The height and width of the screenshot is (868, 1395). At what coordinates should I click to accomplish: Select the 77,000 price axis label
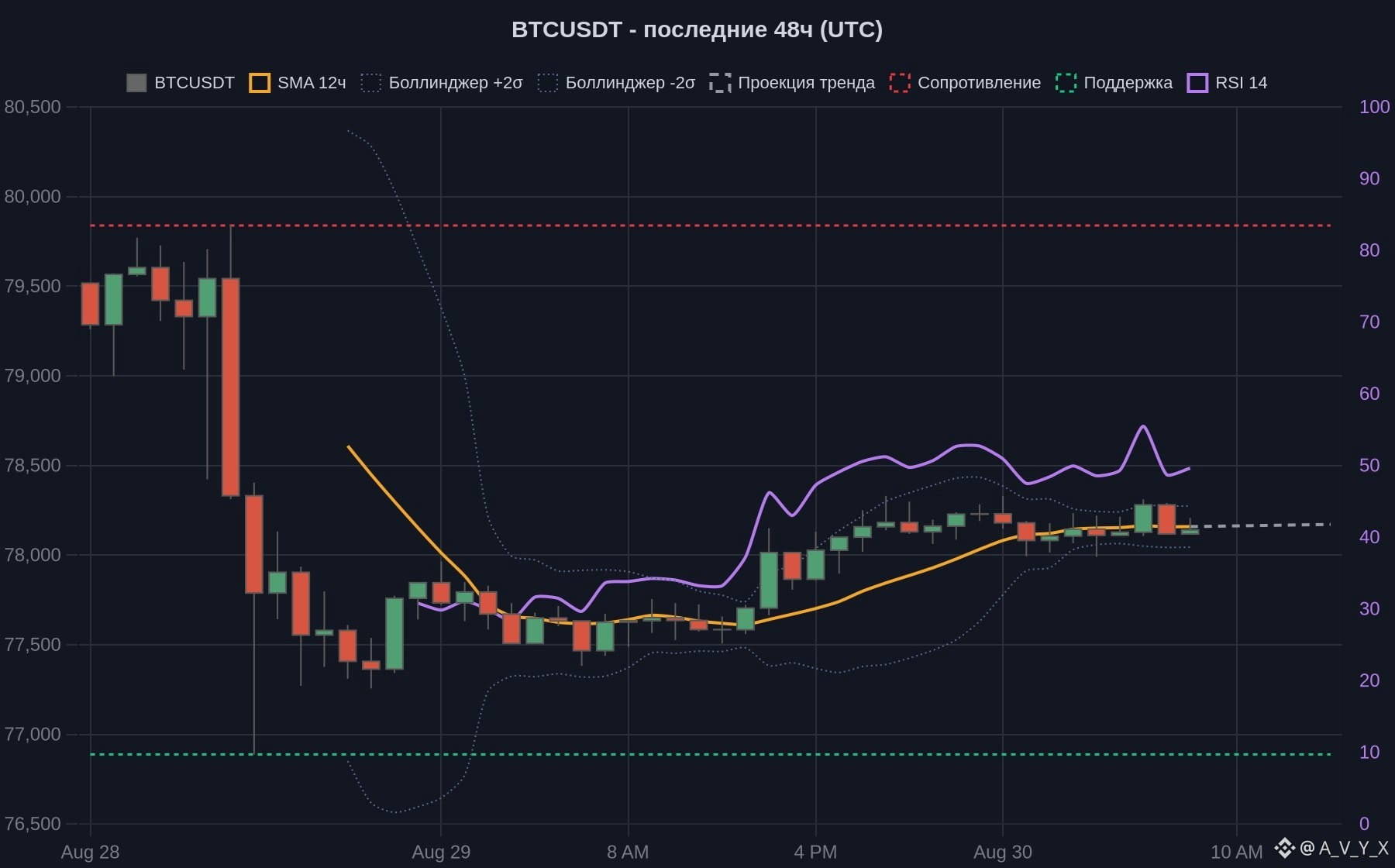(33, 735)
